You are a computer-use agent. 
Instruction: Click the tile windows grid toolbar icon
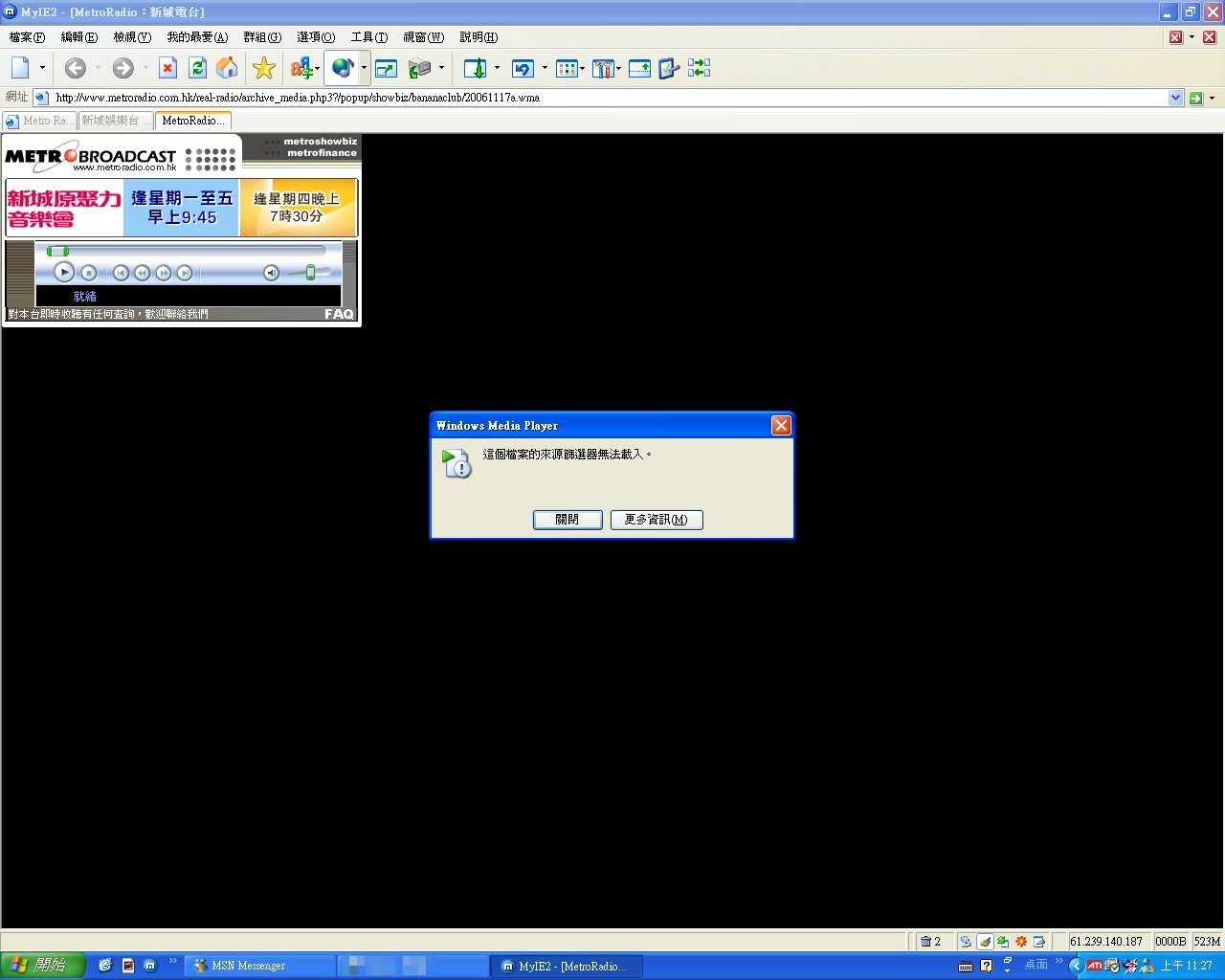[x=568, y=68]
